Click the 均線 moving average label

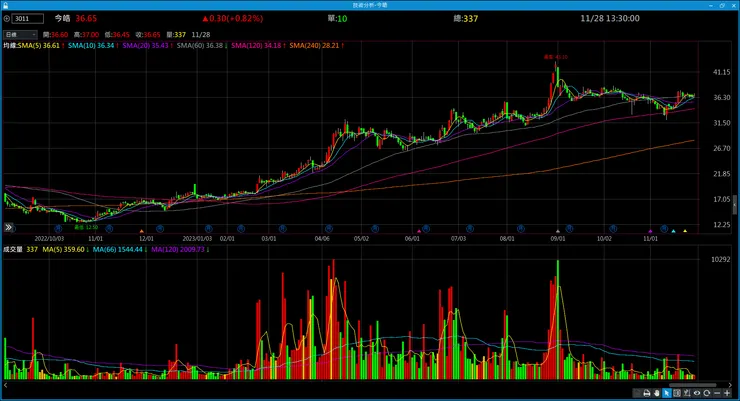tap(10, 46)
